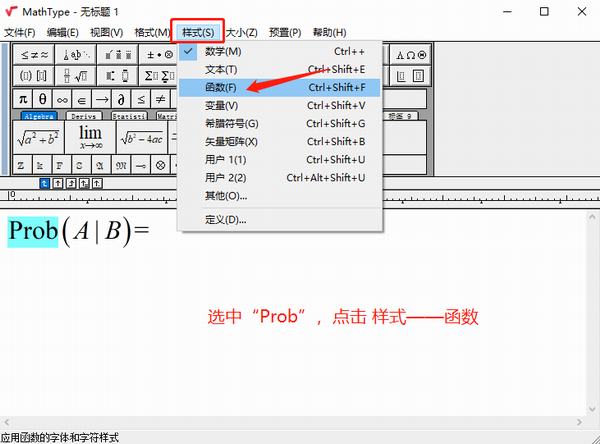Image resolution: width=600 pixels, height=444 pixels.
Task: Choose the checked 数学(M) style
Action: tap(280, 51)
